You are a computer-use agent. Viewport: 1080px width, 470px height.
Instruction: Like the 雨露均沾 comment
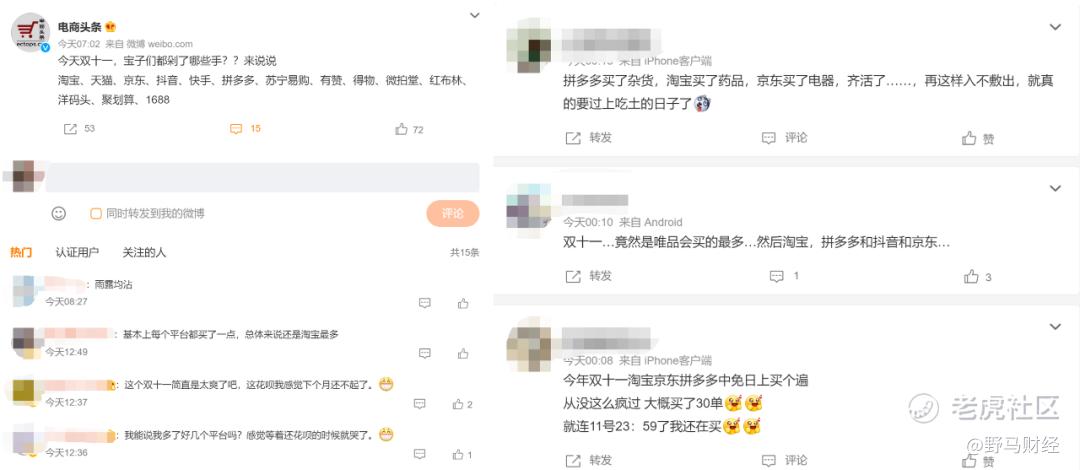coord(463,303)
